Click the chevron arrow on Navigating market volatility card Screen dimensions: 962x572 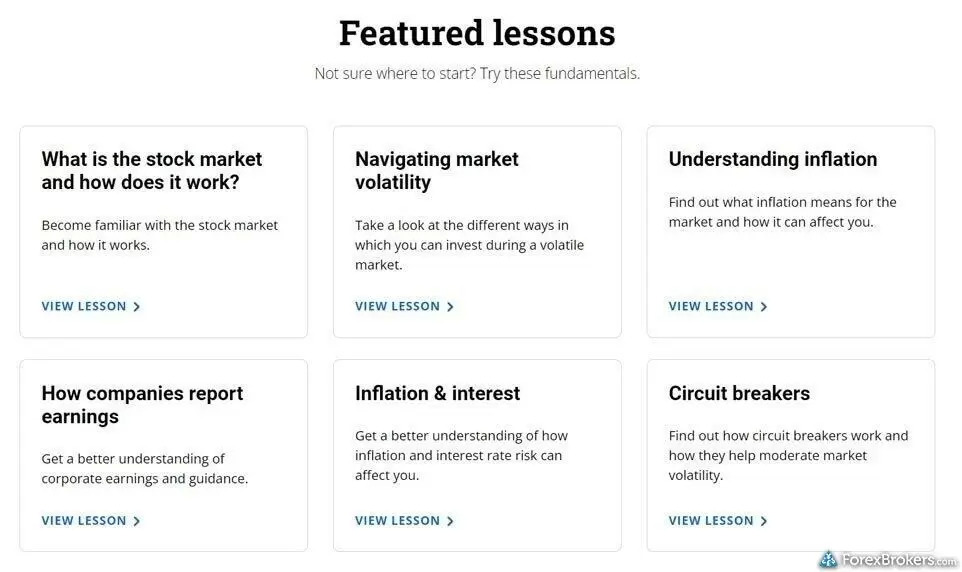coord(450,306)
